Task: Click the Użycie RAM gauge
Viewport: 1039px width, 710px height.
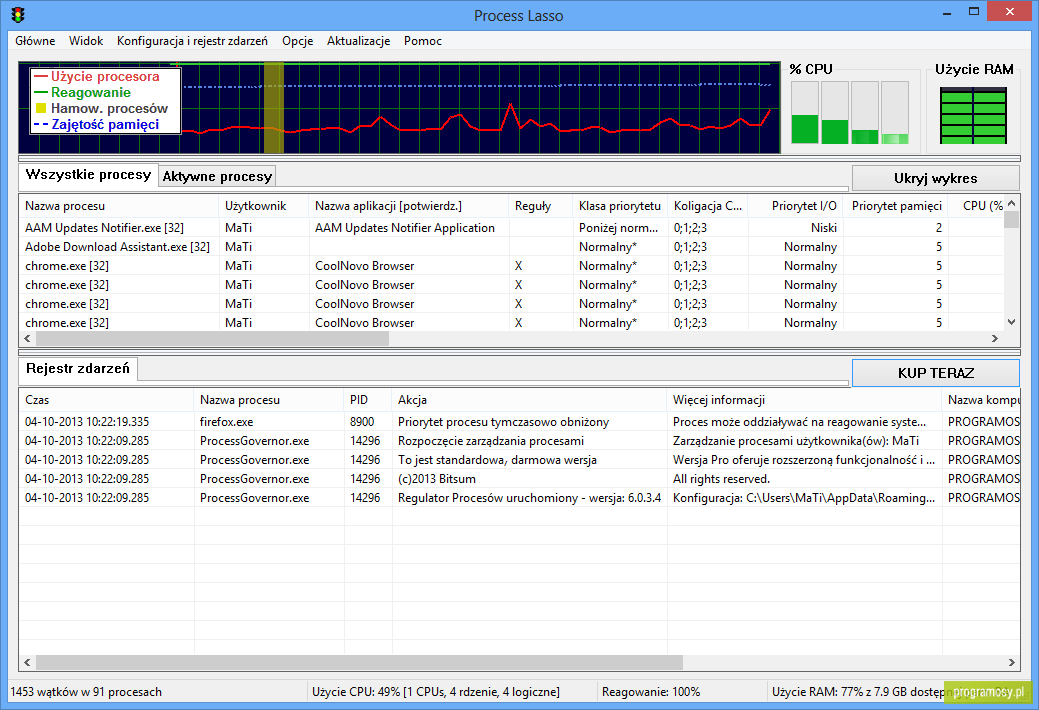Action: coord(973,116)
